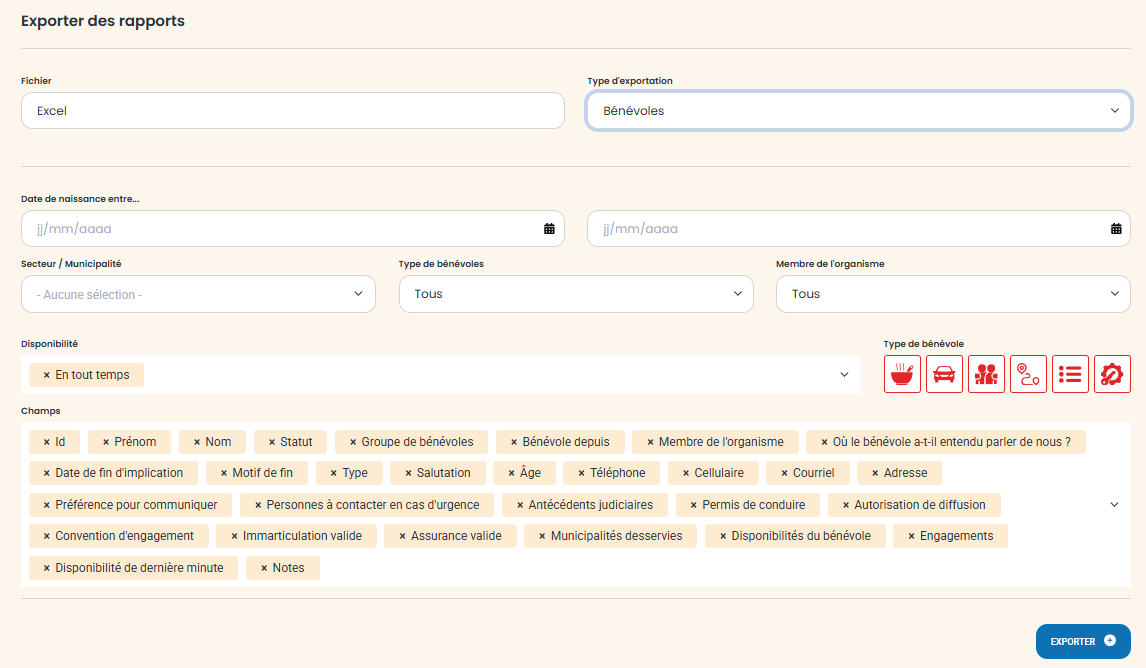Open the Type de bénévoles dropdown

click(x=575, y=294)
